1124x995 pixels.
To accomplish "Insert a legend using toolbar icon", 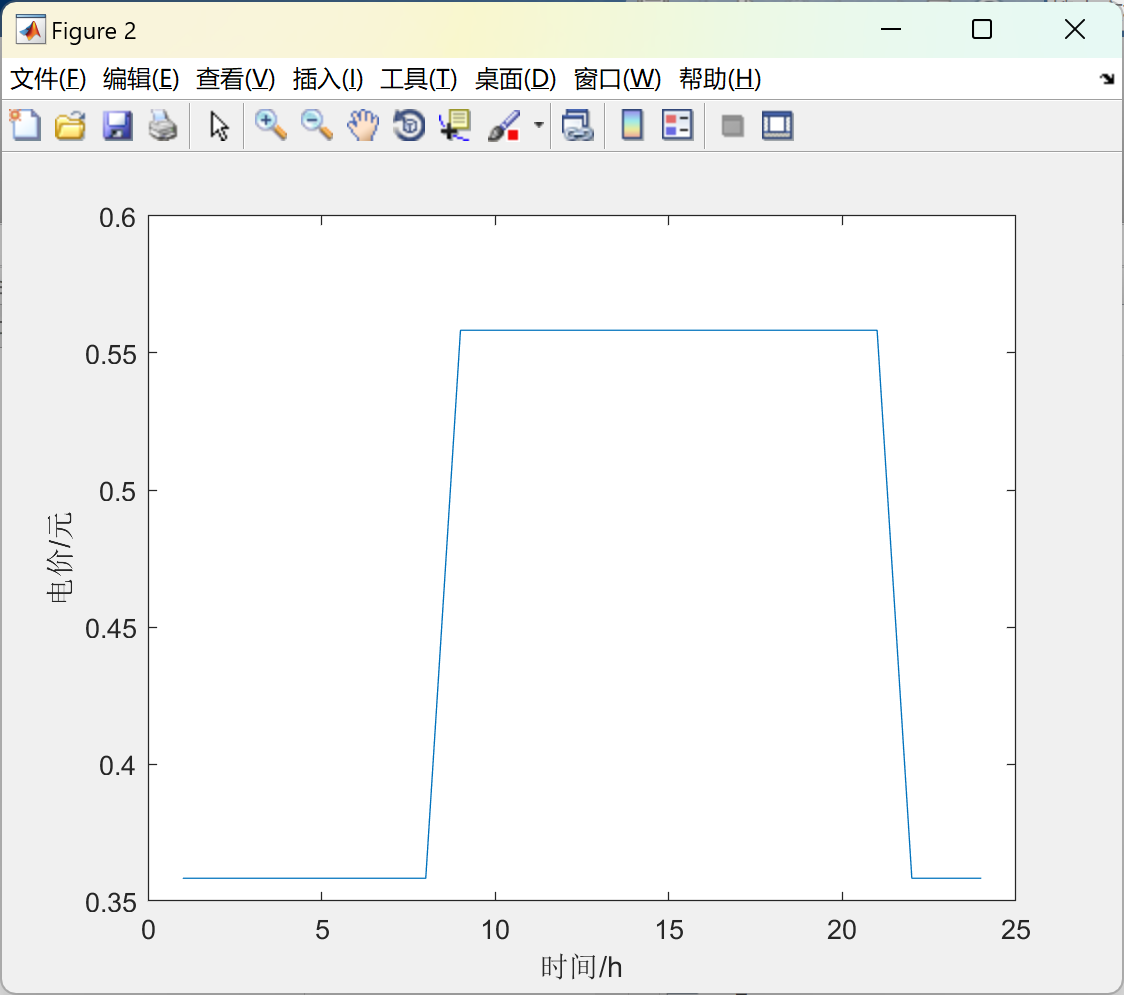I will 677,125.
